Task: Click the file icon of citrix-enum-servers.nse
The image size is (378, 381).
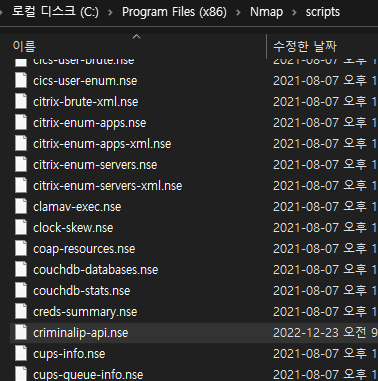Action: [x=21, y=165]
